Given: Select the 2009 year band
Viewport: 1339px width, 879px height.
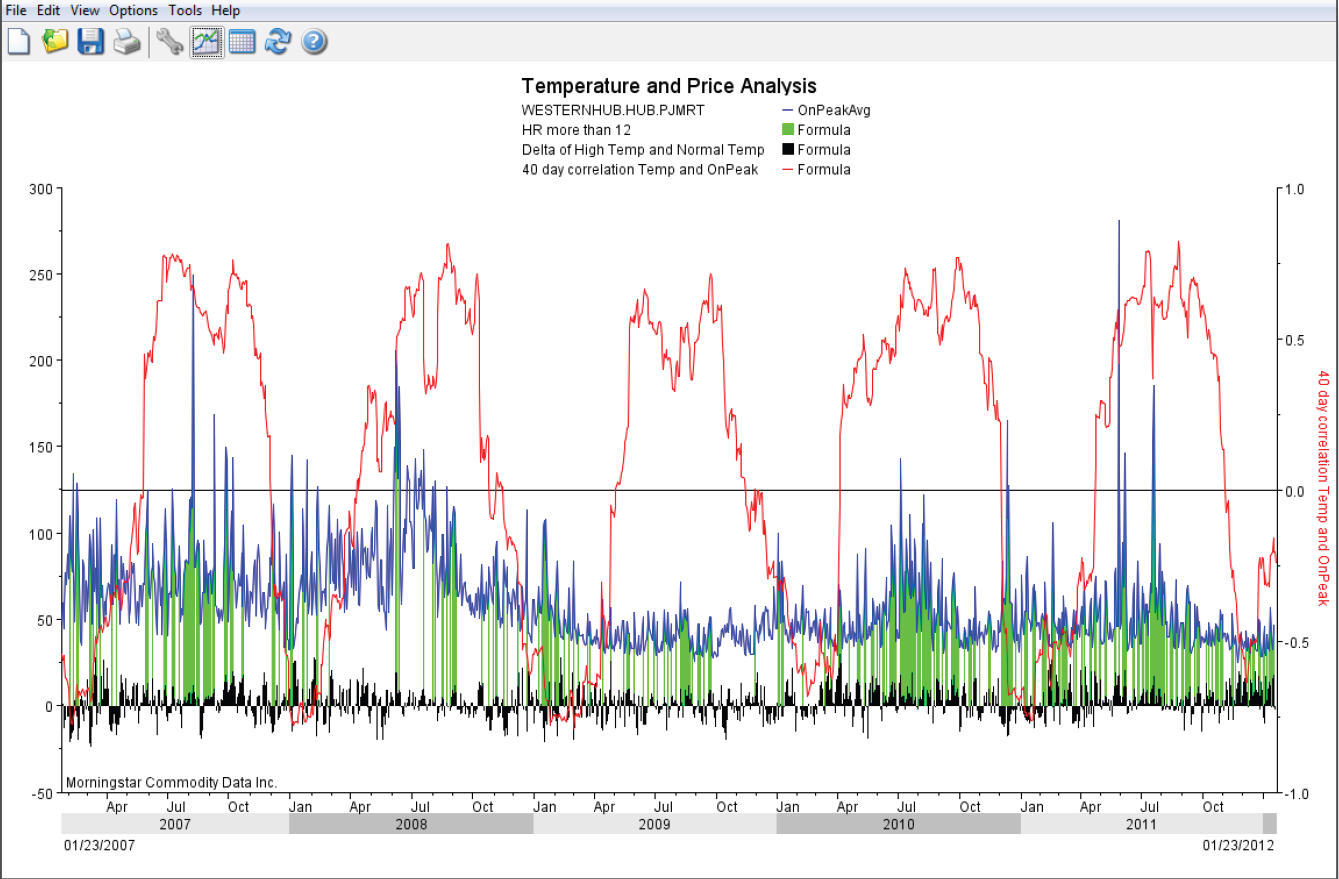Looking at the screenshot, I should [x=654, y=824].
